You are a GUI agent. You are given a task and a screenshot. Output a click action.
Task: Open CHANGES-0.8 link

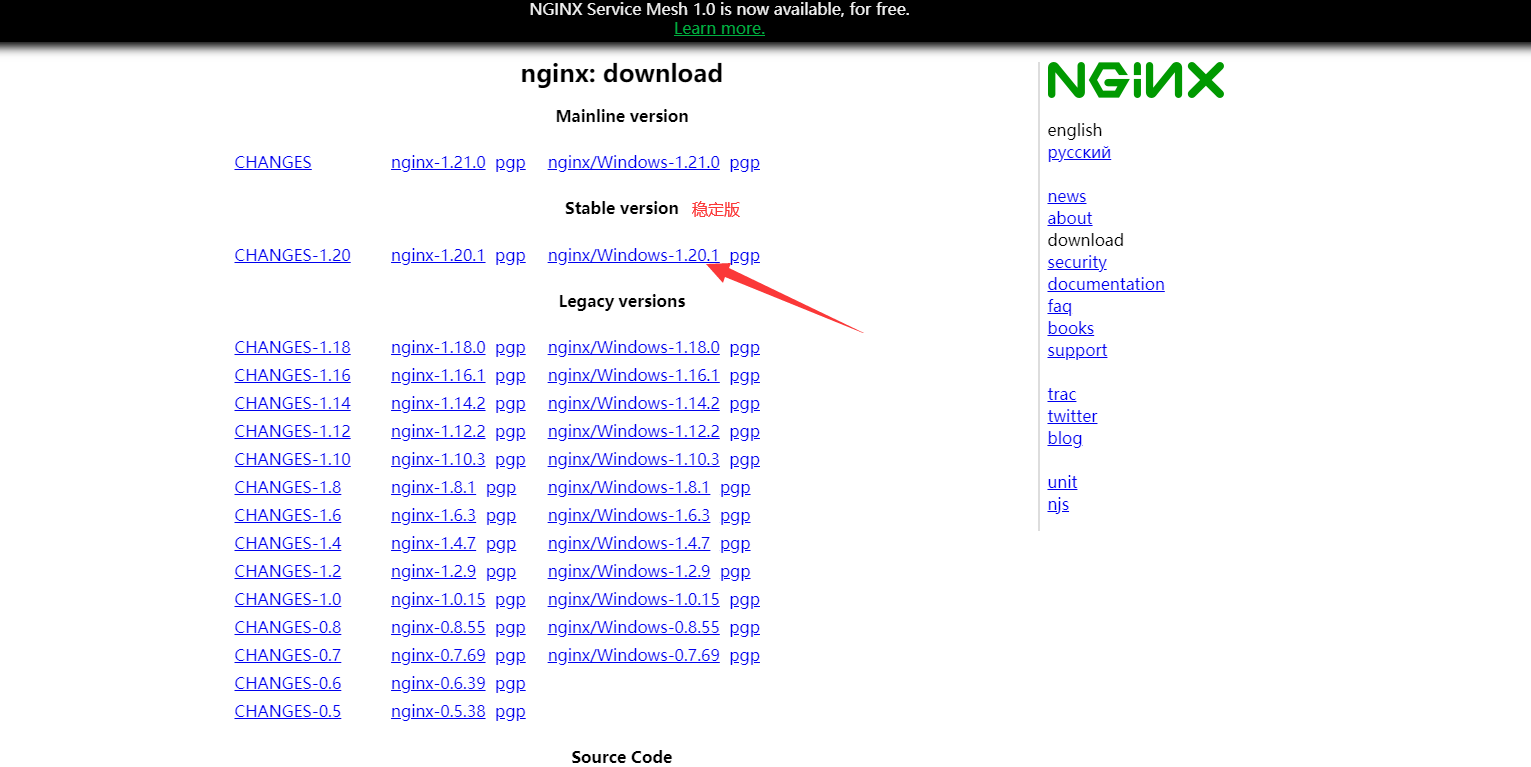(x=287, y=627)
